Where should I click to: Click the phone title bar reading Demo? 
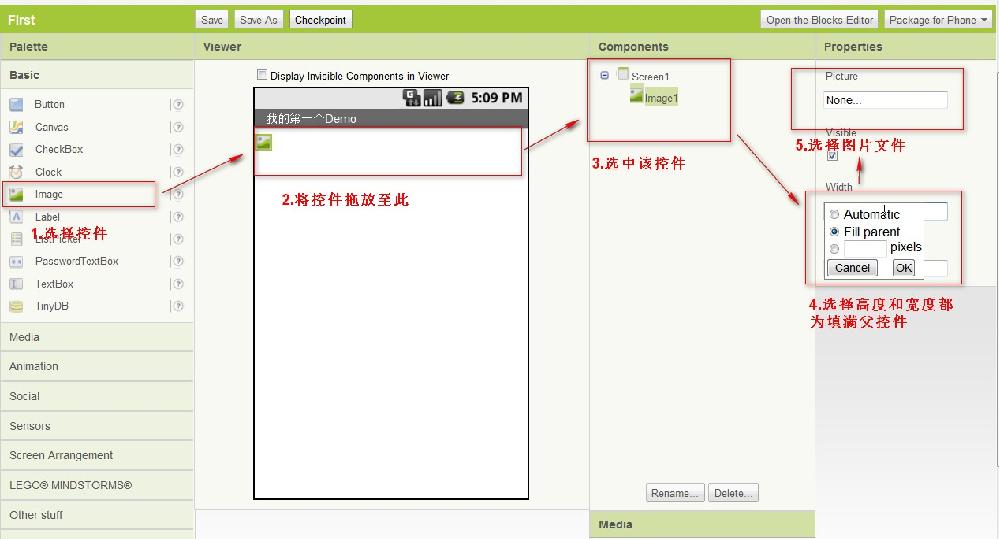391,119
